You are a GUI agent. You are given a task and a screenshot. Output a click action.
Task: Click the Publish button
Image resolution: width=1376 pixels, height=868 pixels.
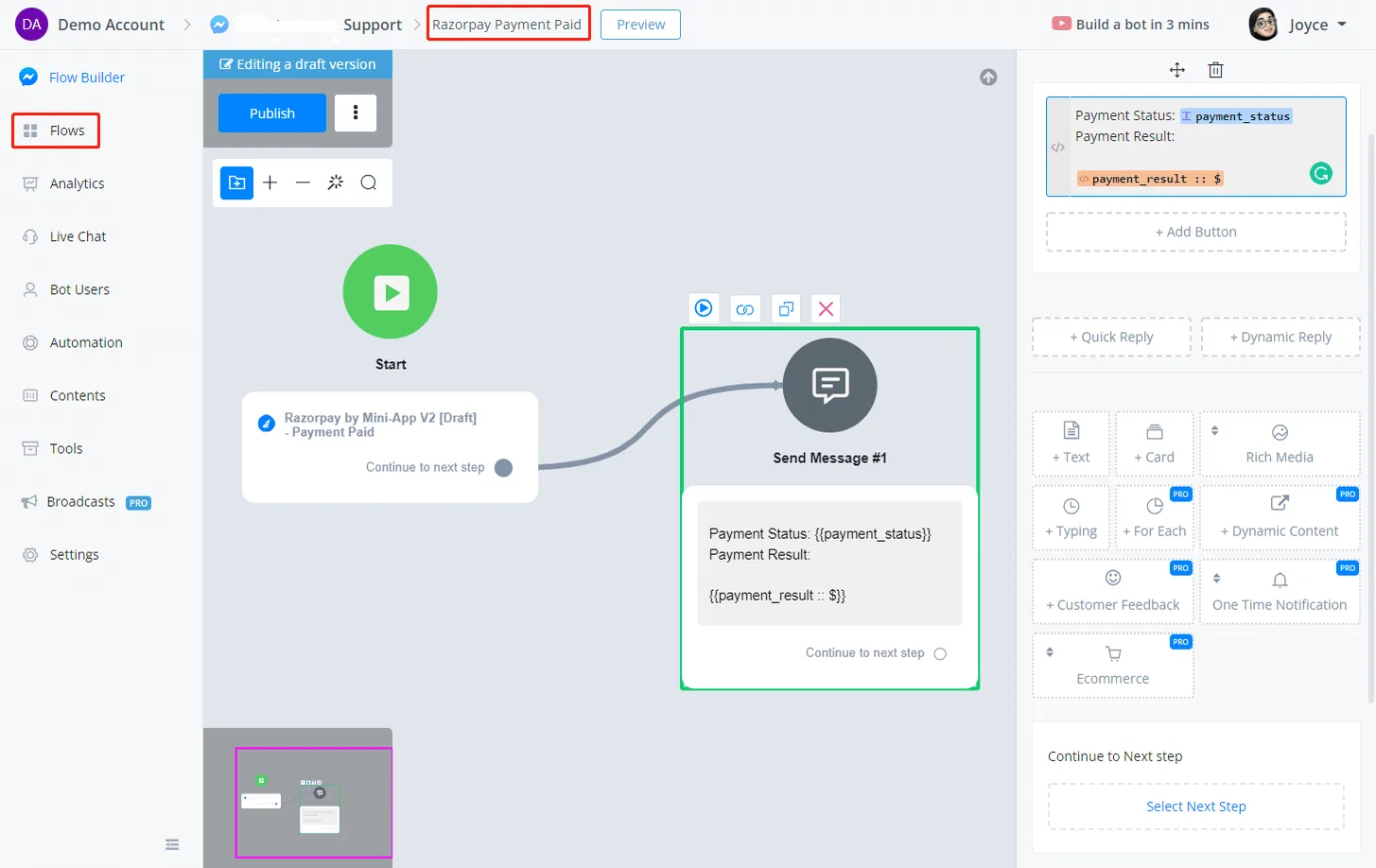click(272, 113)
